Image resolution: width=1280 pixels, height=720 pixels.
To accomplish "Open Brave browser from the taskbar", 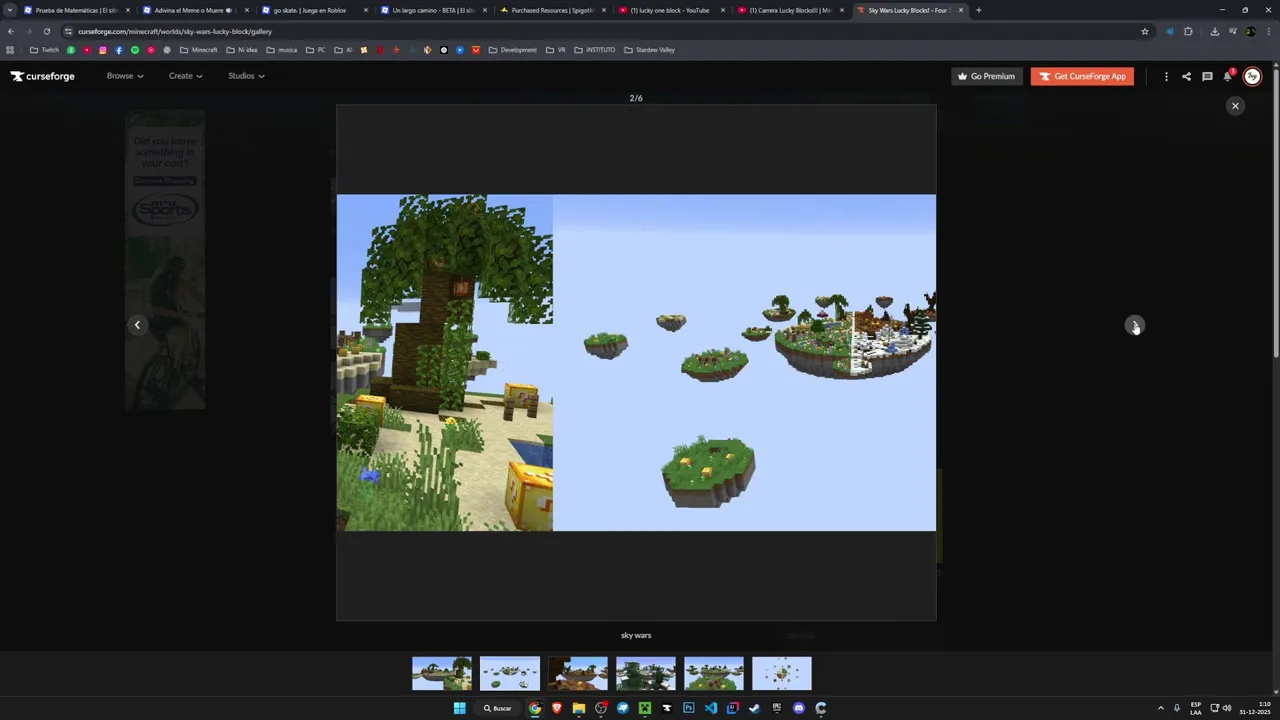I will click(x=557, y=708).
